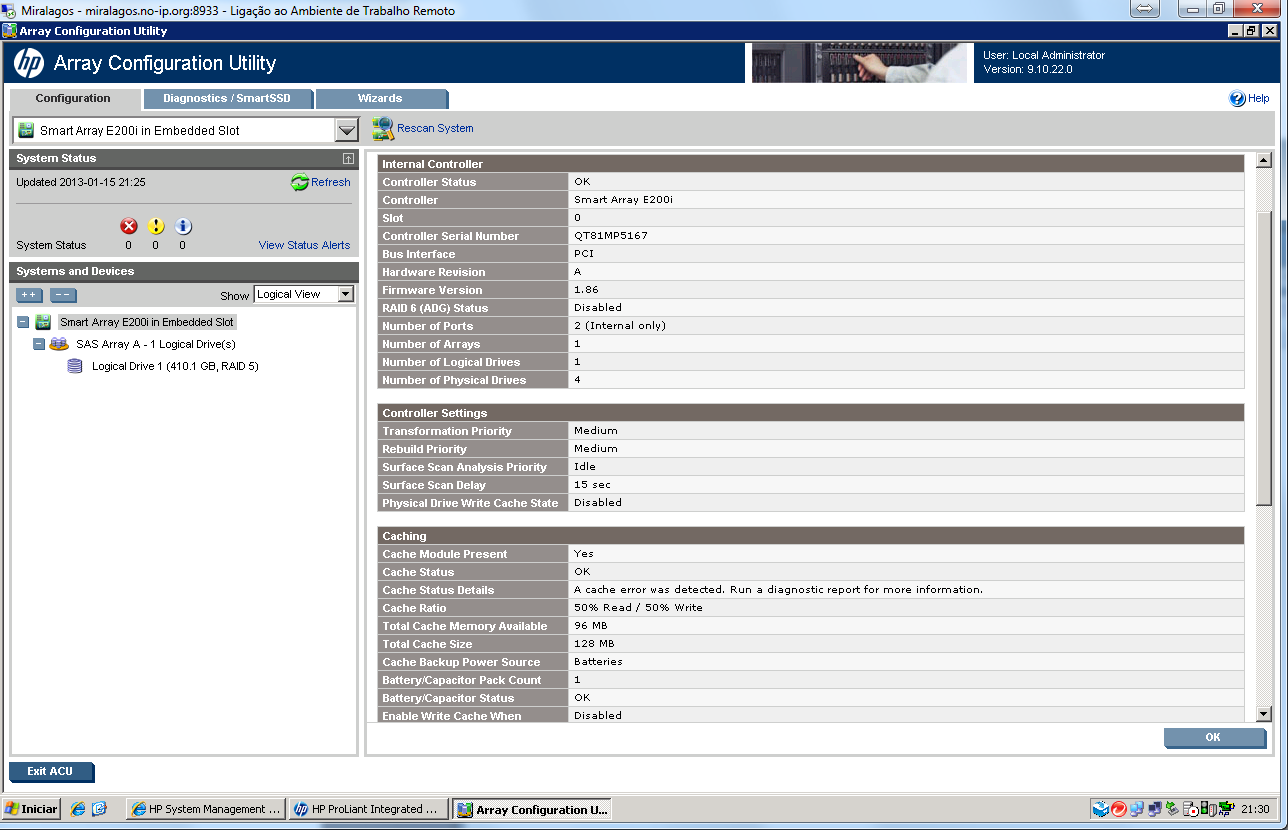Viewport: 1288px width, 830px height.
Task: Click the Number of Ports value
Action: click(620, 326)
